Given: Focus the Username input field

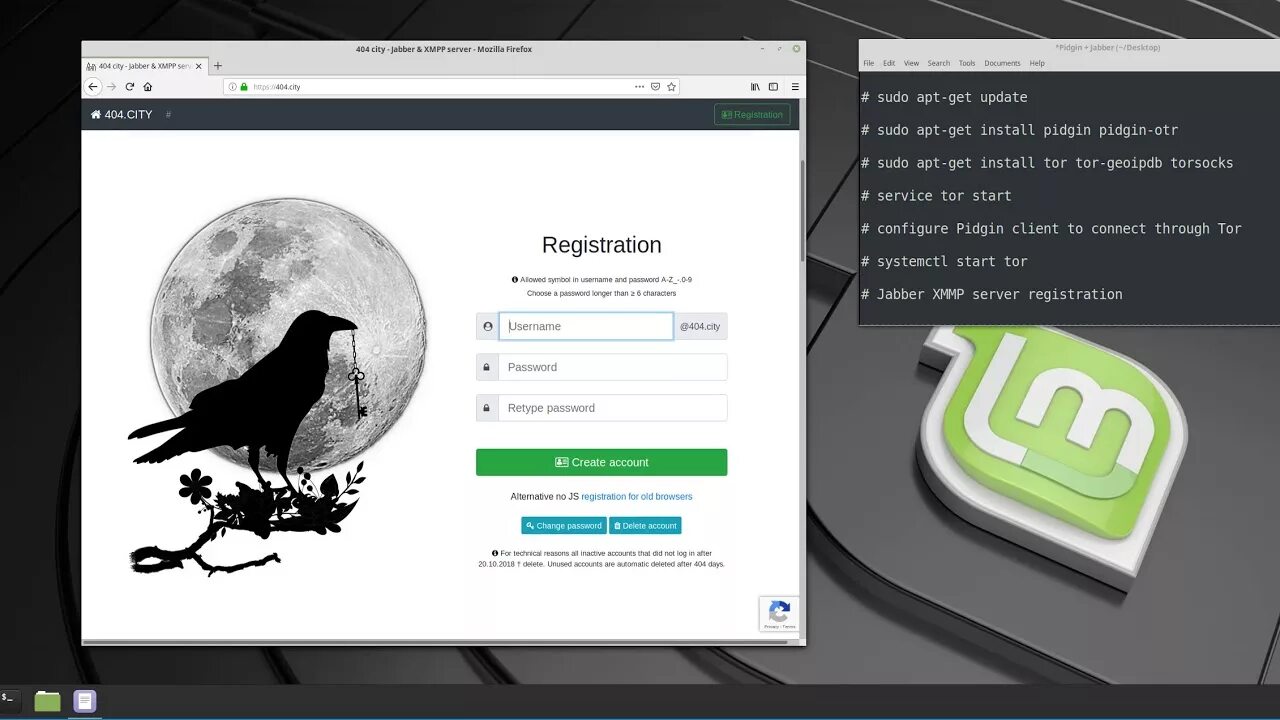Looking at the screenshot, I should point(586,326).
